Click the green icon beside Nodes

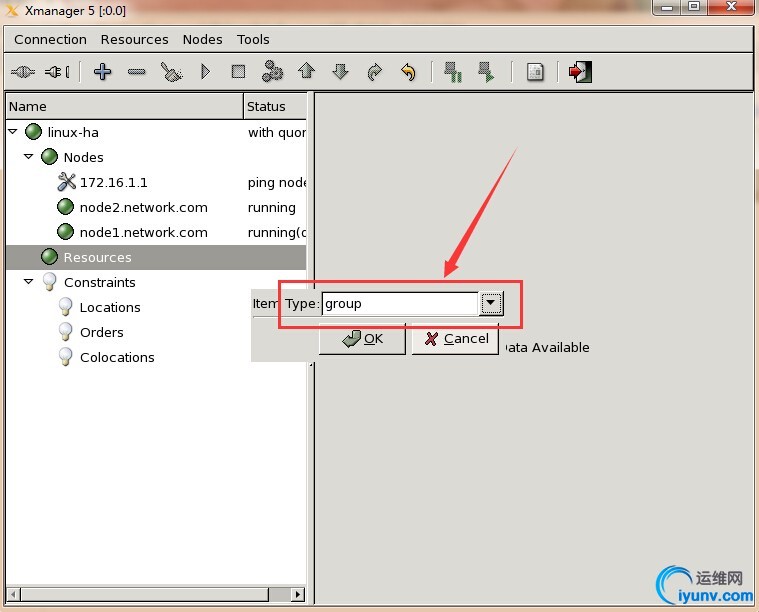coord(49,157)
